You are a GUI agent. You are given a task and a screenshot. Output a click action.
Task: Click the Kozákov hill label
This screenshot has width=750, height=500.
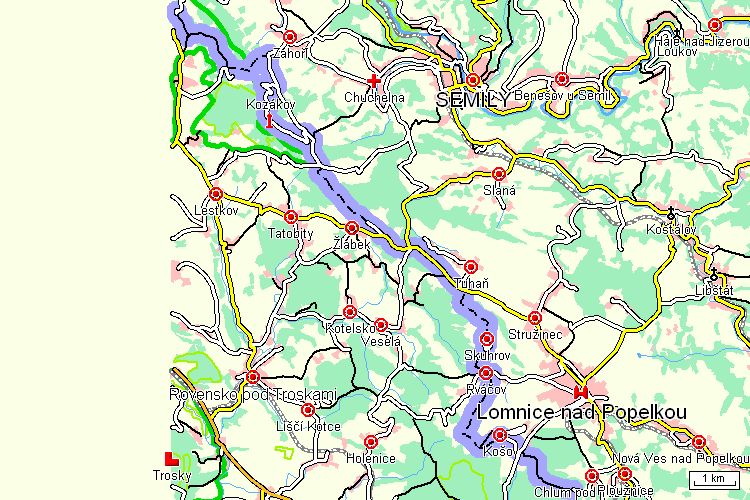(x=271, y=104)
